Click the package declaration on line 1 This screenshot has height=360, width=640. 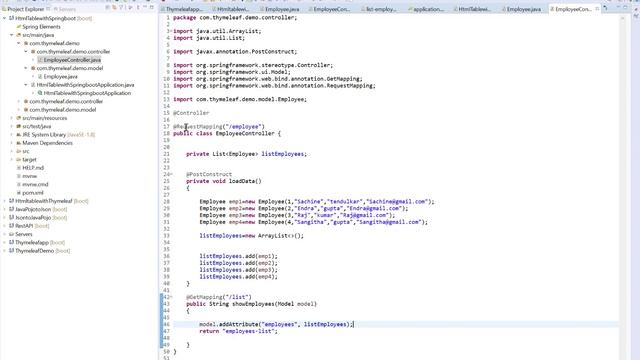click(x=235, y=18)
